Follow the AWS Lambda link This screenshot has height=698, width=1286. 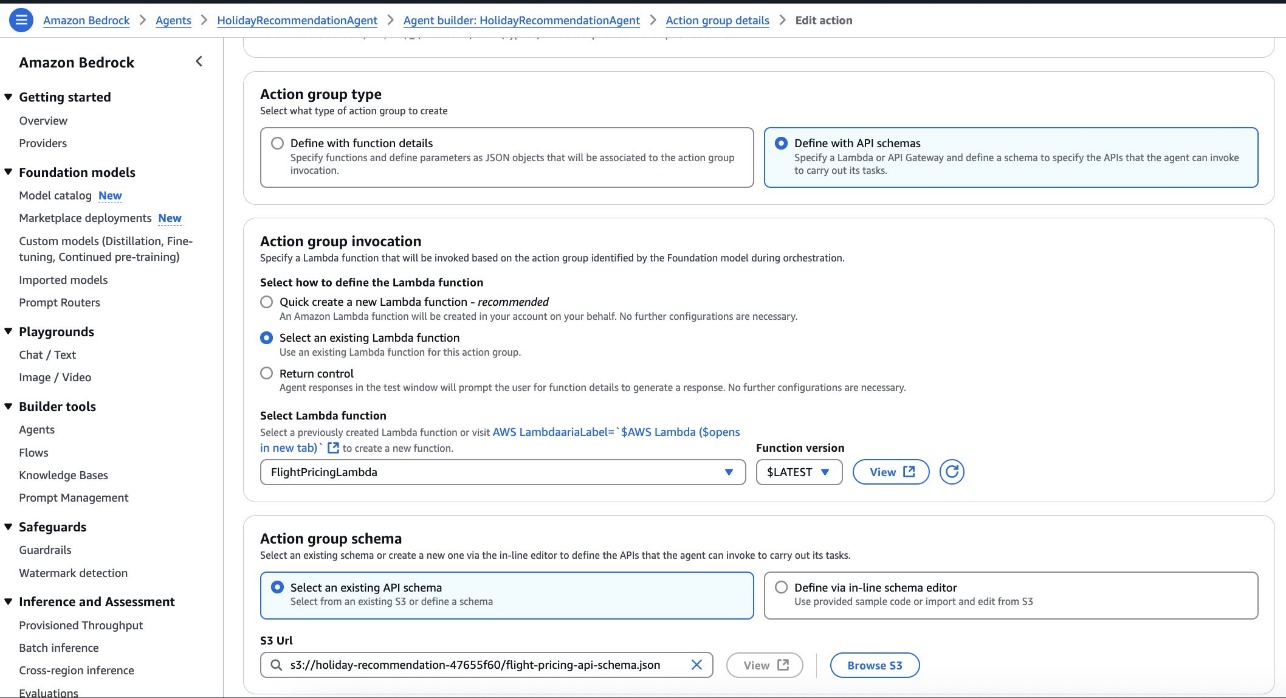point(616,432)
